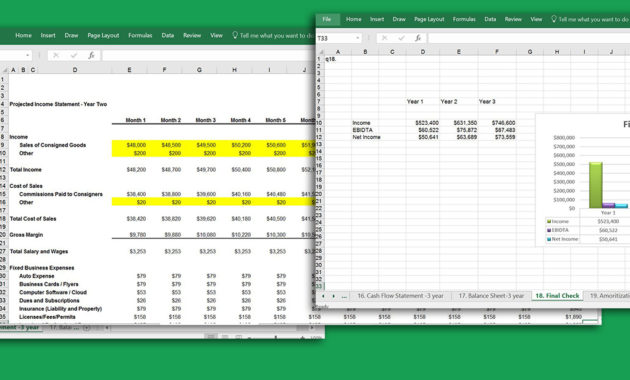Image resolution: width=630 pixels, height=380 pixels.
Task: Click Tell me lightbulb in left window
Action: point(235,35)
